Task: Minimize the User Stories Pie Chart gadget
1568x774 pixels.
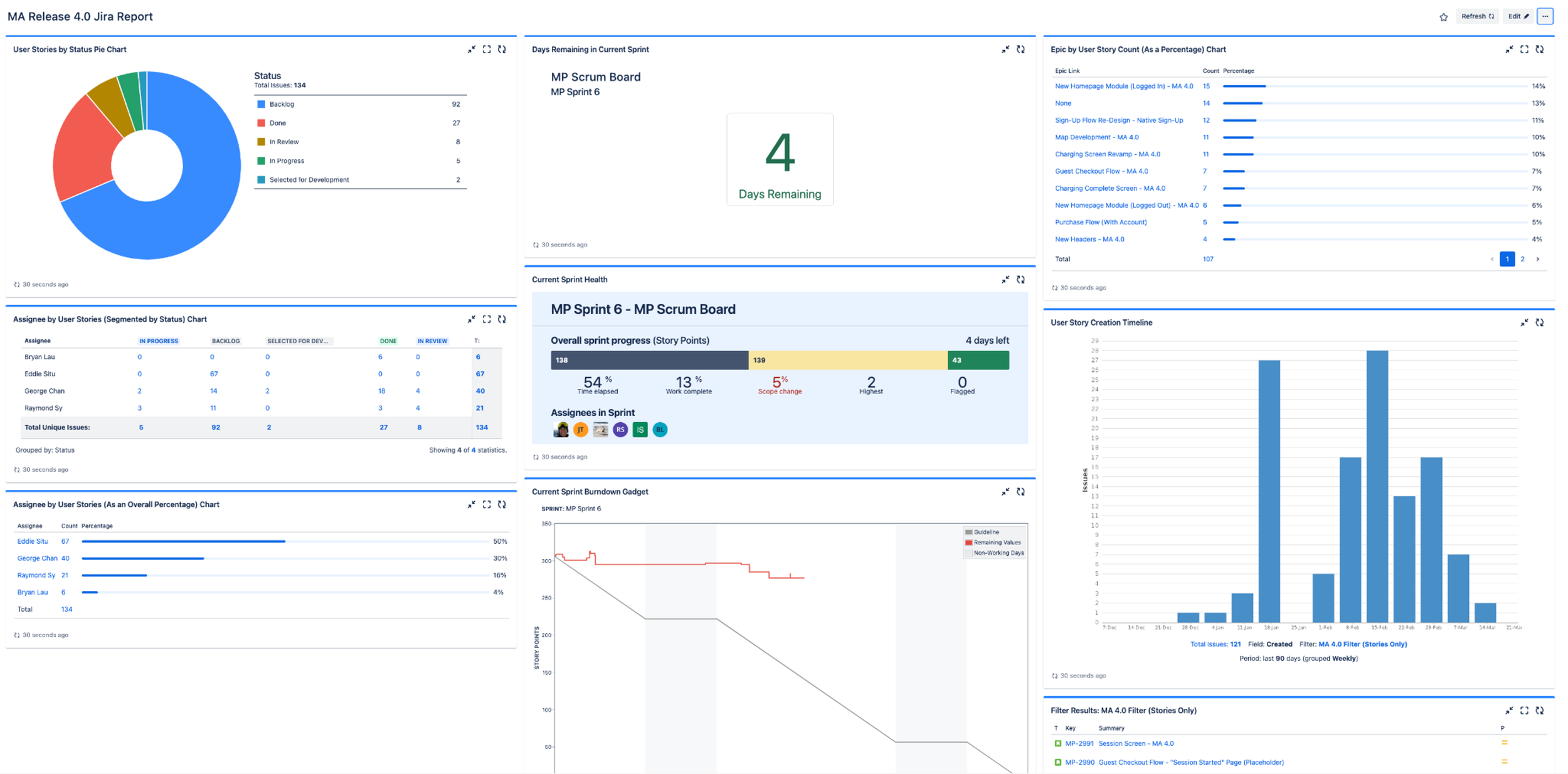Action: point(471,50)
